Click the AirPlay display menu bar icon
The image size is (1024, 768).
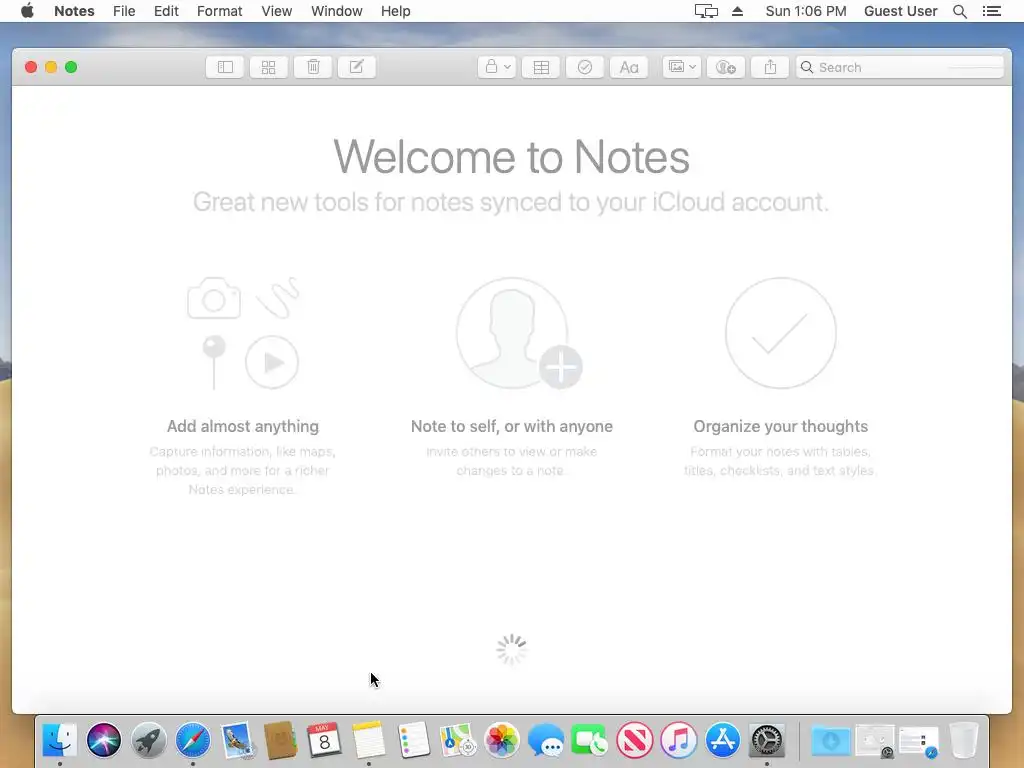(706, 11)
